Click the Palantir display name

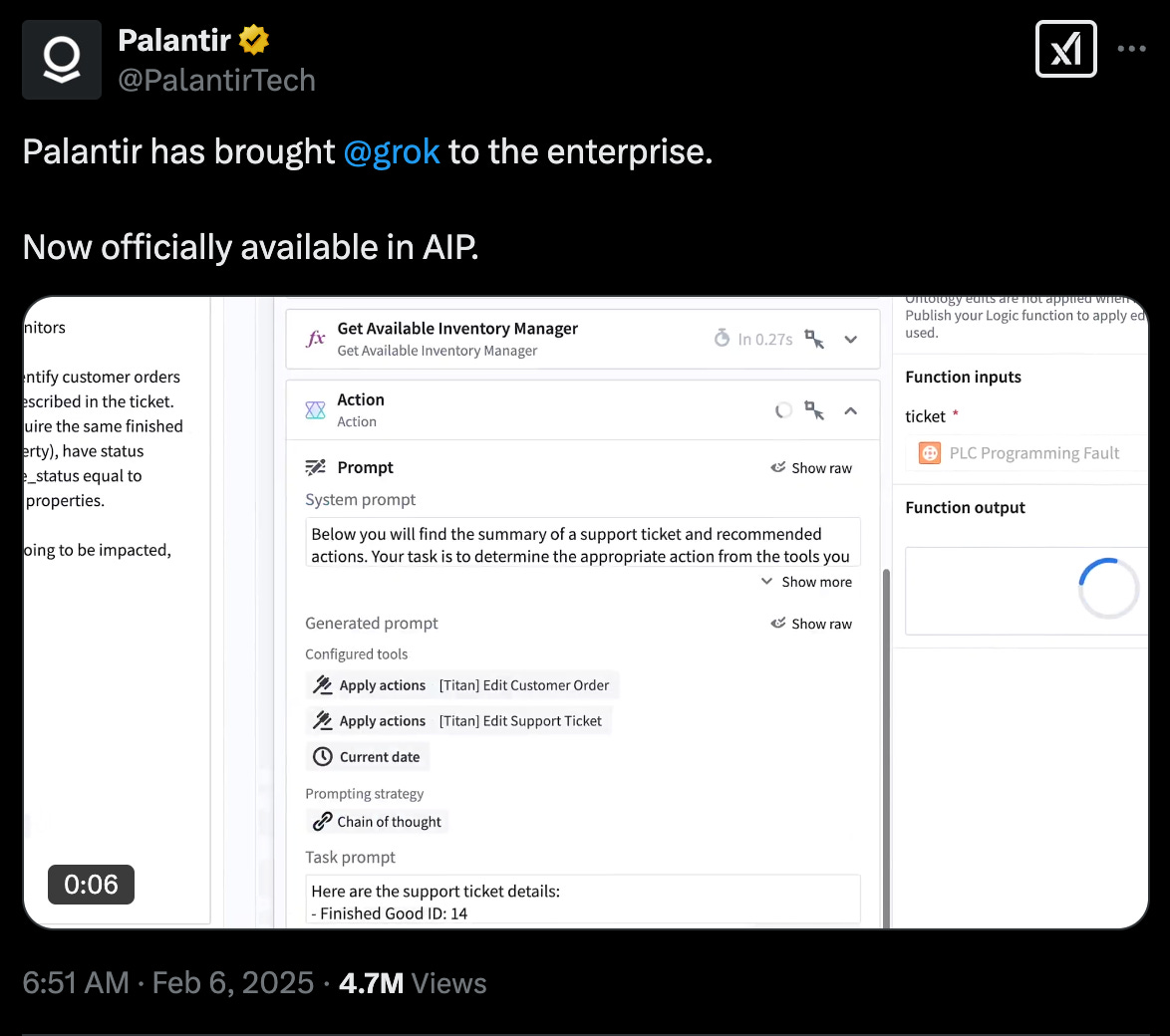174,40
